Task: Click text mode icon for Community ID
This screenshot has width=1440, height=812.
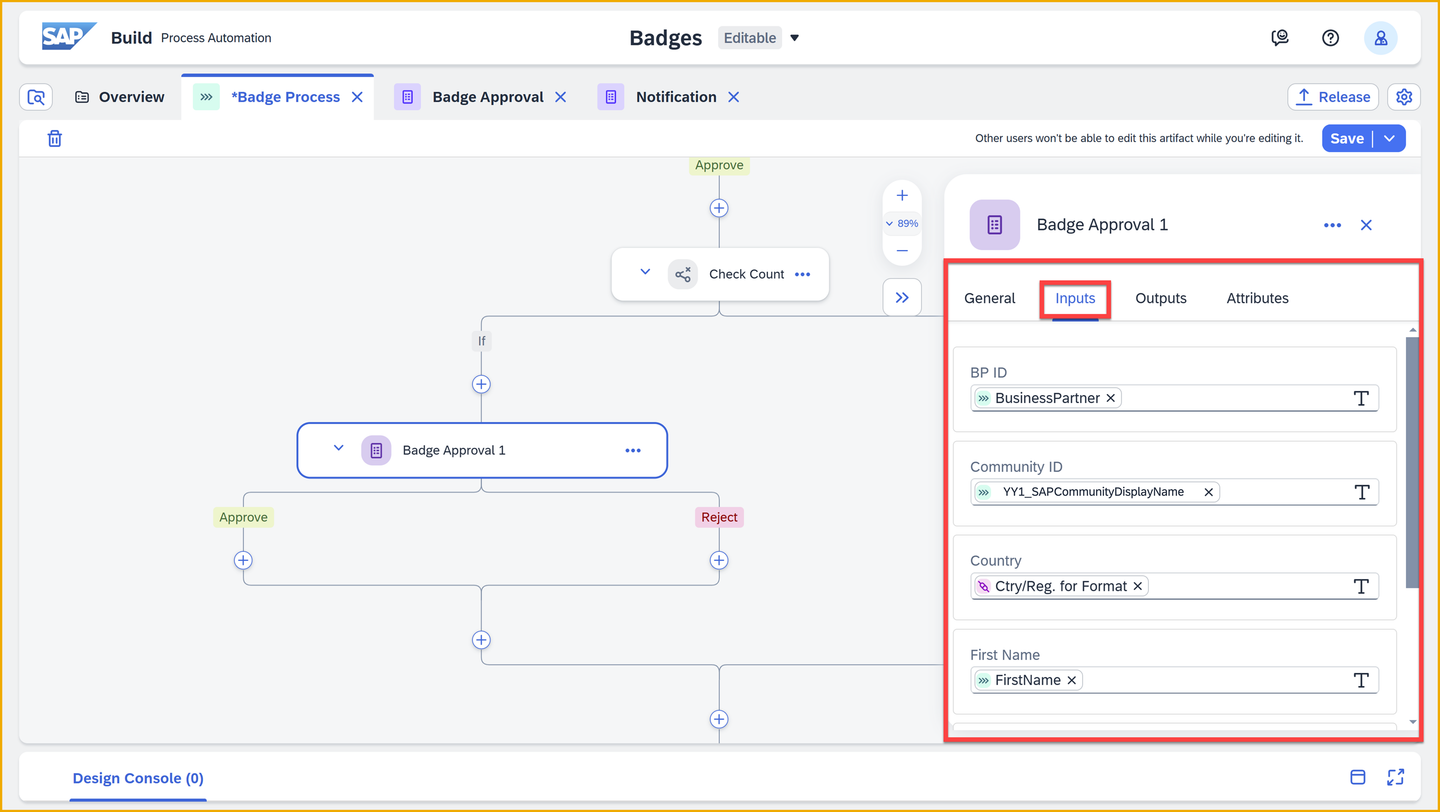Action: [x=1361, y=492]
